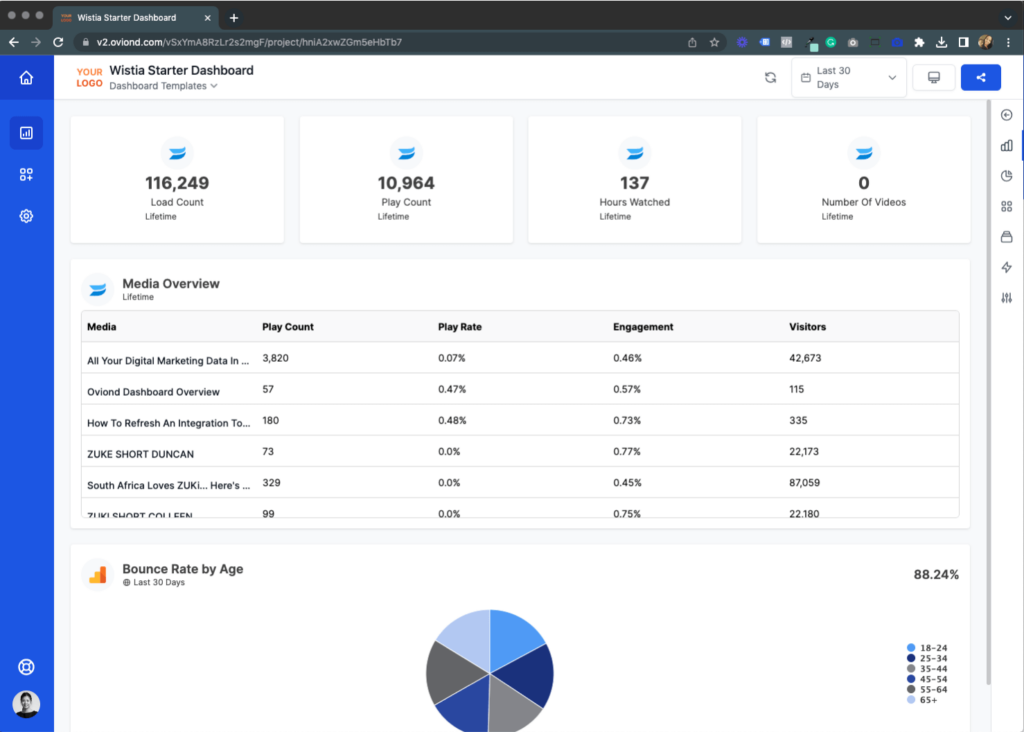Toggle 25-34 legend color swatch
The height and width of the screenshot is (732, 1024).
pos(911,658)
